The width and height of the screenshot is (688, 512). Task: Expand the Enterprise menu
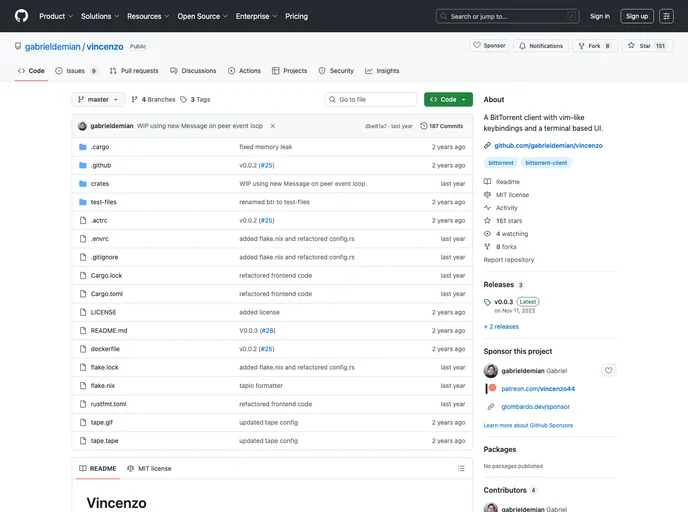(256, 16)
